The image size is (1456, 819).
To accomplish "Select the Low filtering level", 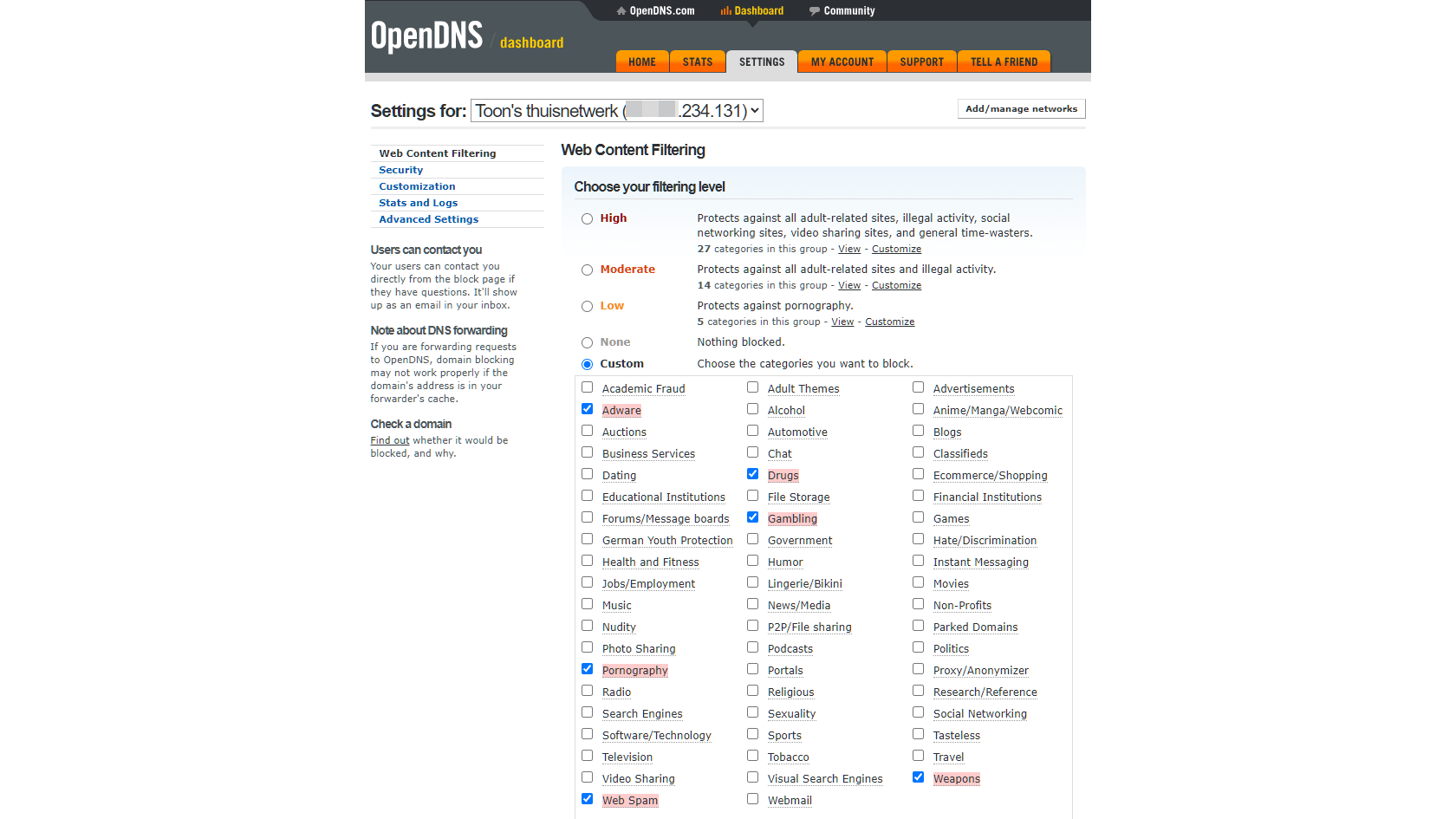I will click(588, 307).
